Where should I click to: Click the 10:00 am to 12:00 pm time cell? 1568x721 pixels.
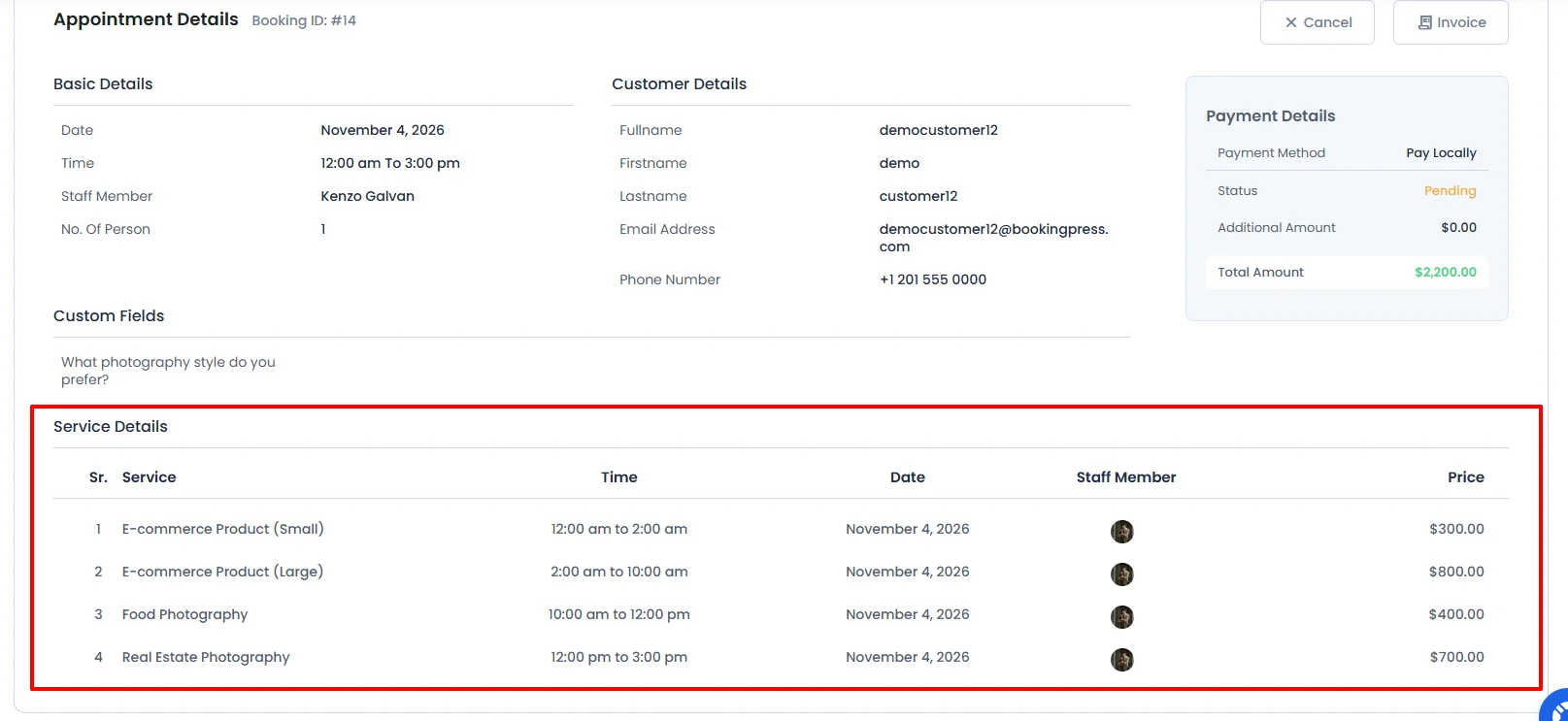[x=619, y=614]
